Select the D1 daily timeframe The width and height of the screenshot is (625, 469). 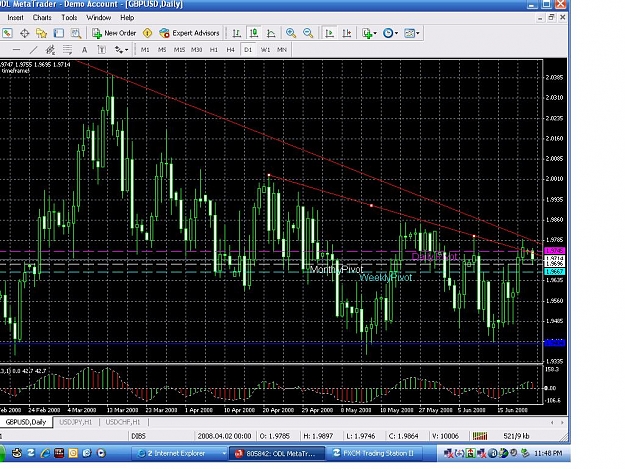point(248,50)
